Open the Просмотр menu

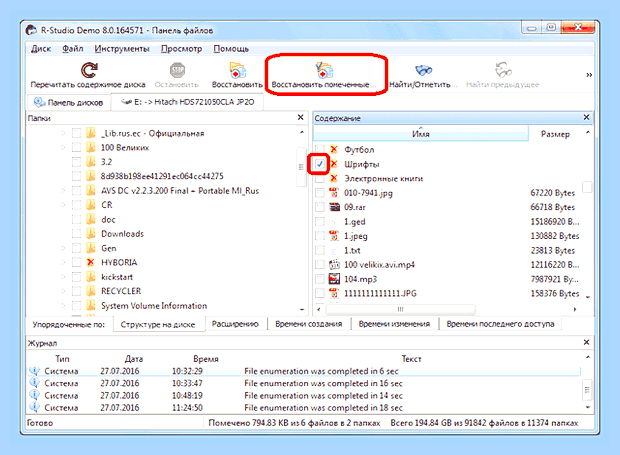[181, 49]
